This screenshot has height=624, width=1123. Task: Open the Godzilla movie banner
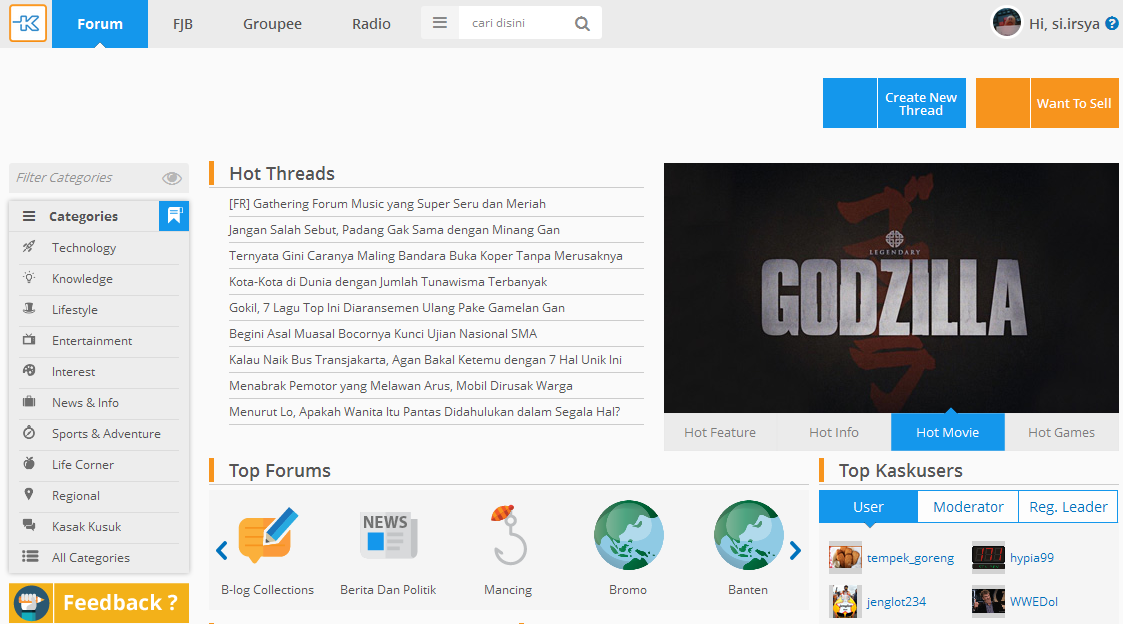pyautogui.click(x=891, y=288)
